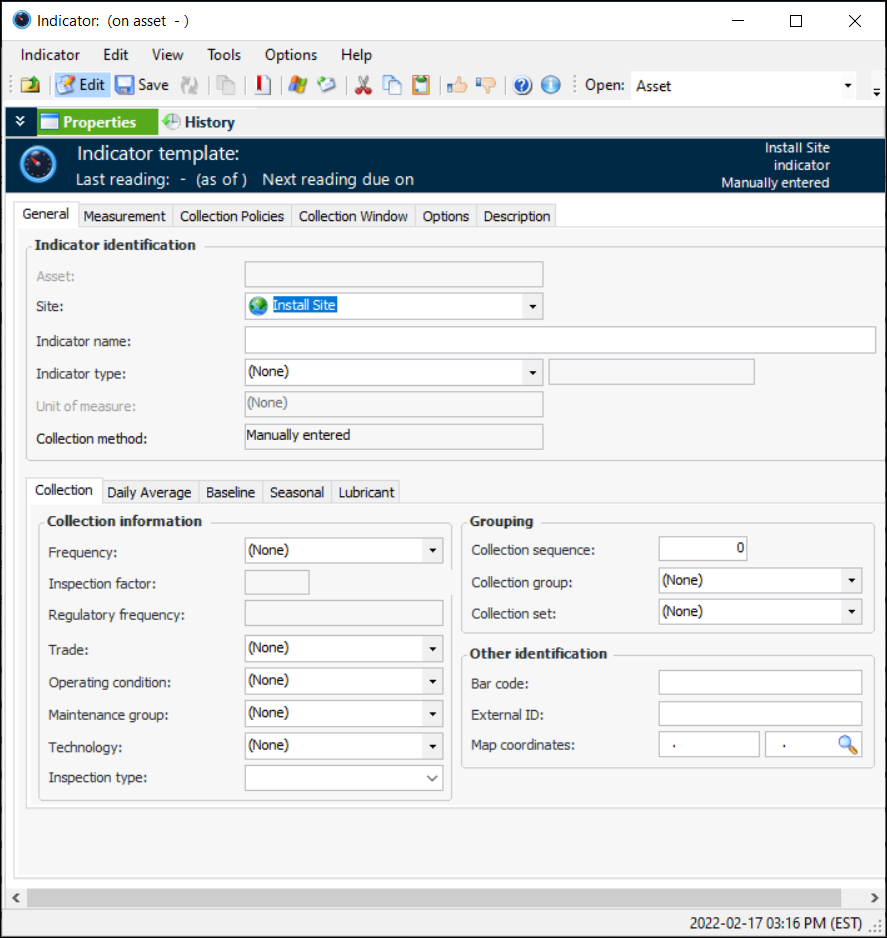This screenshot has height=938, width=887.
Task: Open the Indicator type dropdown
Action: 532,372
